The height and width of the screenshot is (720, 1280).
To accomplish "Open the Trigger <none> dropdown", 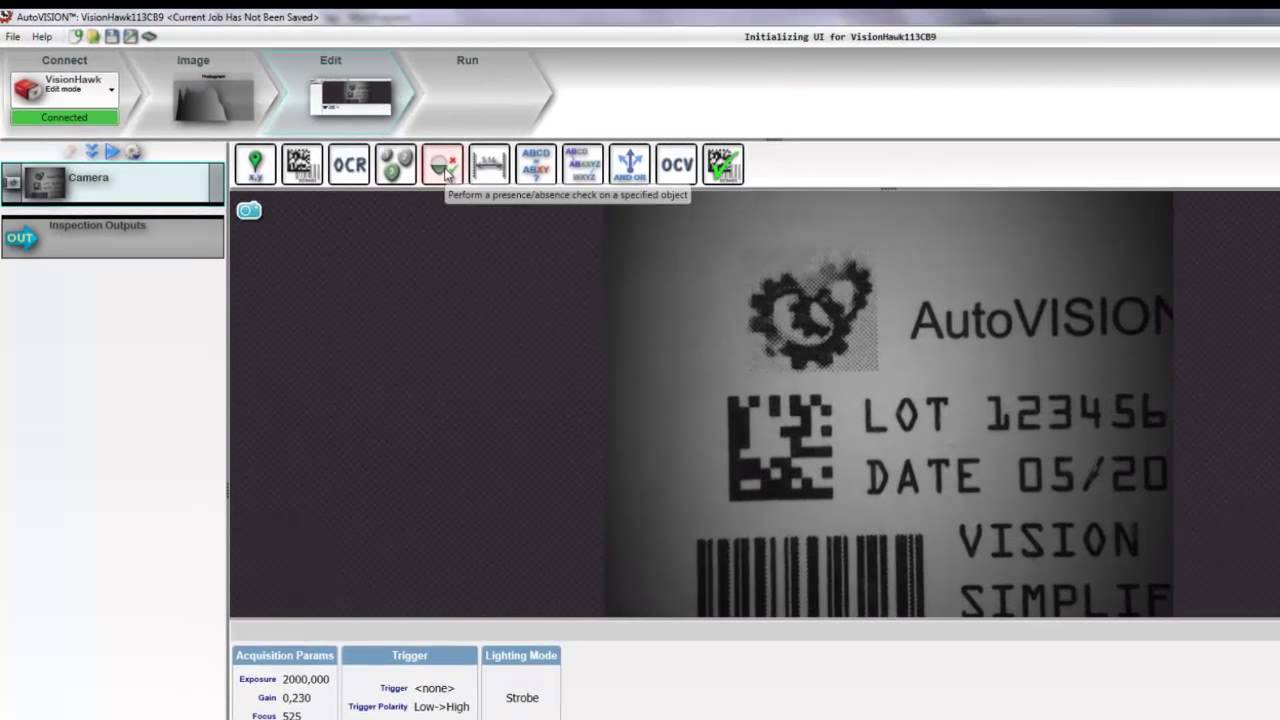I will [434, 688].
